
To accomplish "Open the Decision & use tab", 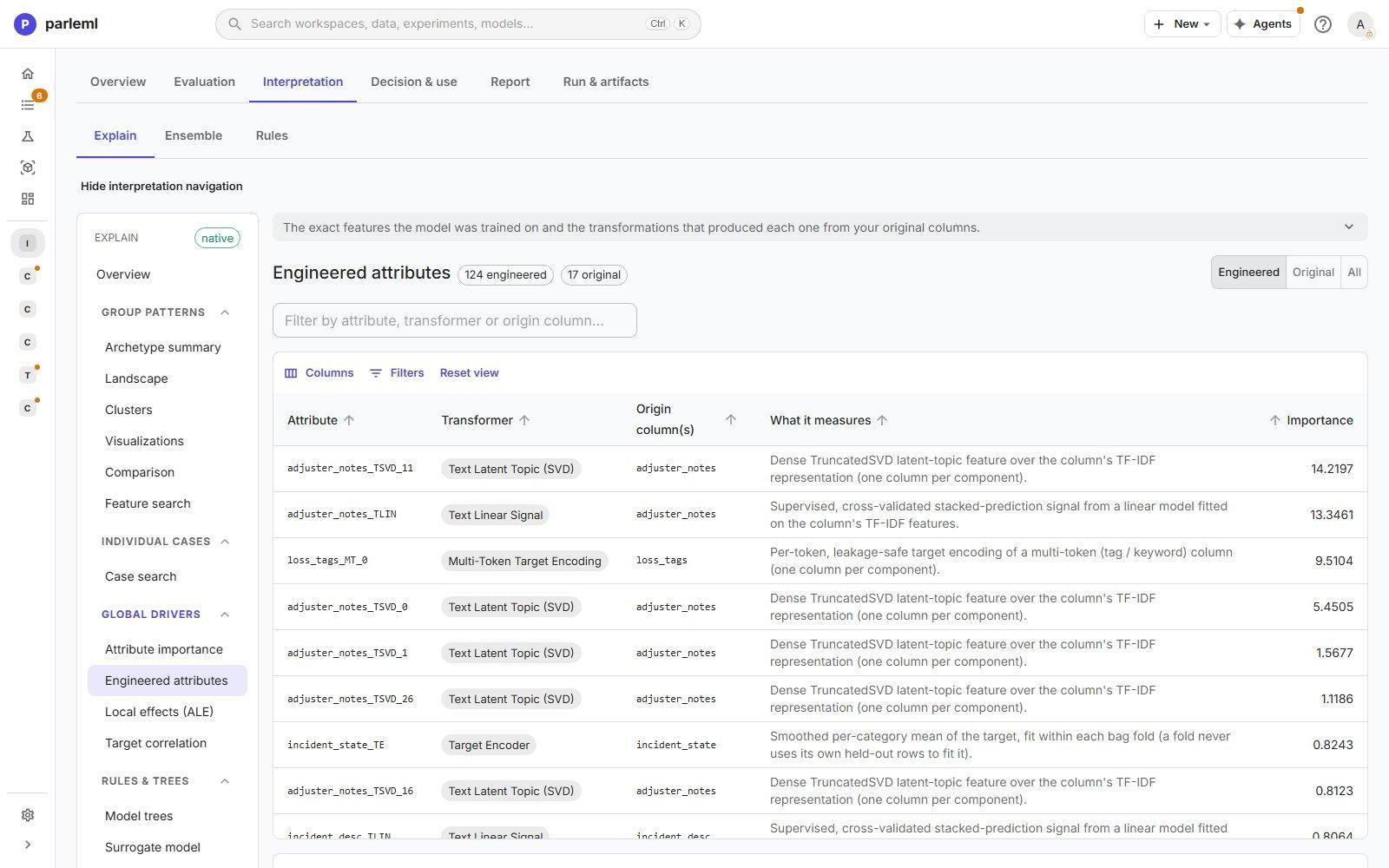I will pyautogui.click(x=414, y=82).
